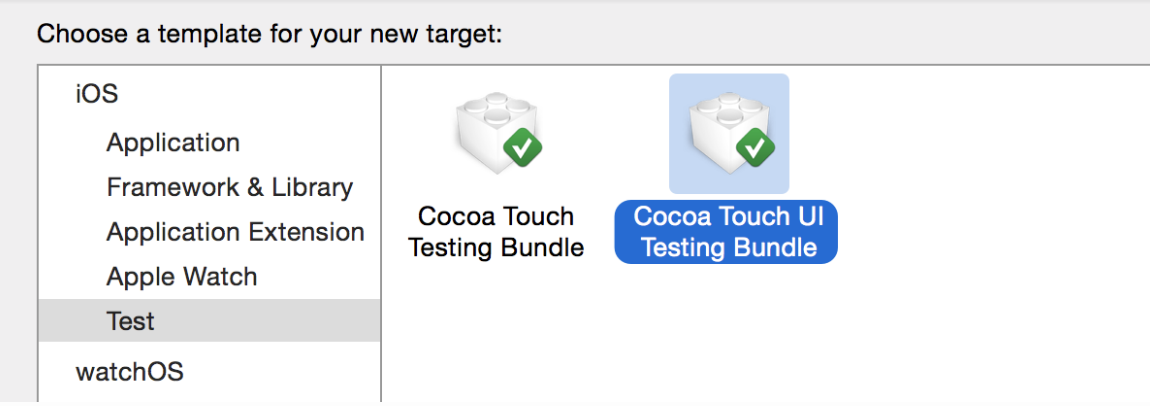Click the selected Test category row
This screenshot has width=1150, height=406.
210,320
